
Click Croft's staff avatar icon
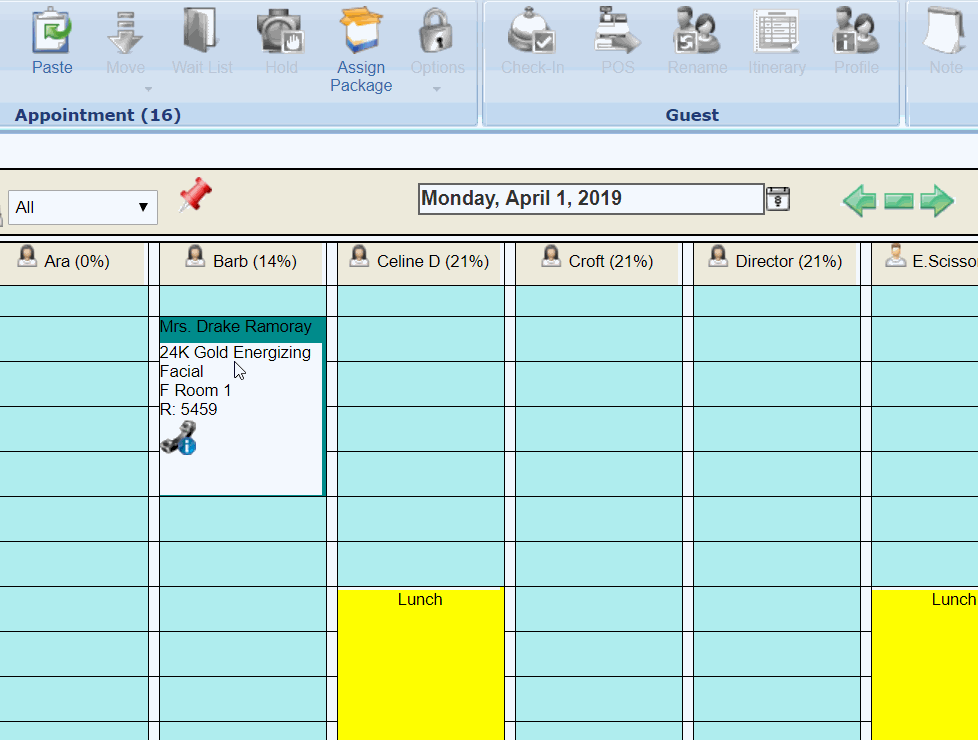click(x=551, y=256)
